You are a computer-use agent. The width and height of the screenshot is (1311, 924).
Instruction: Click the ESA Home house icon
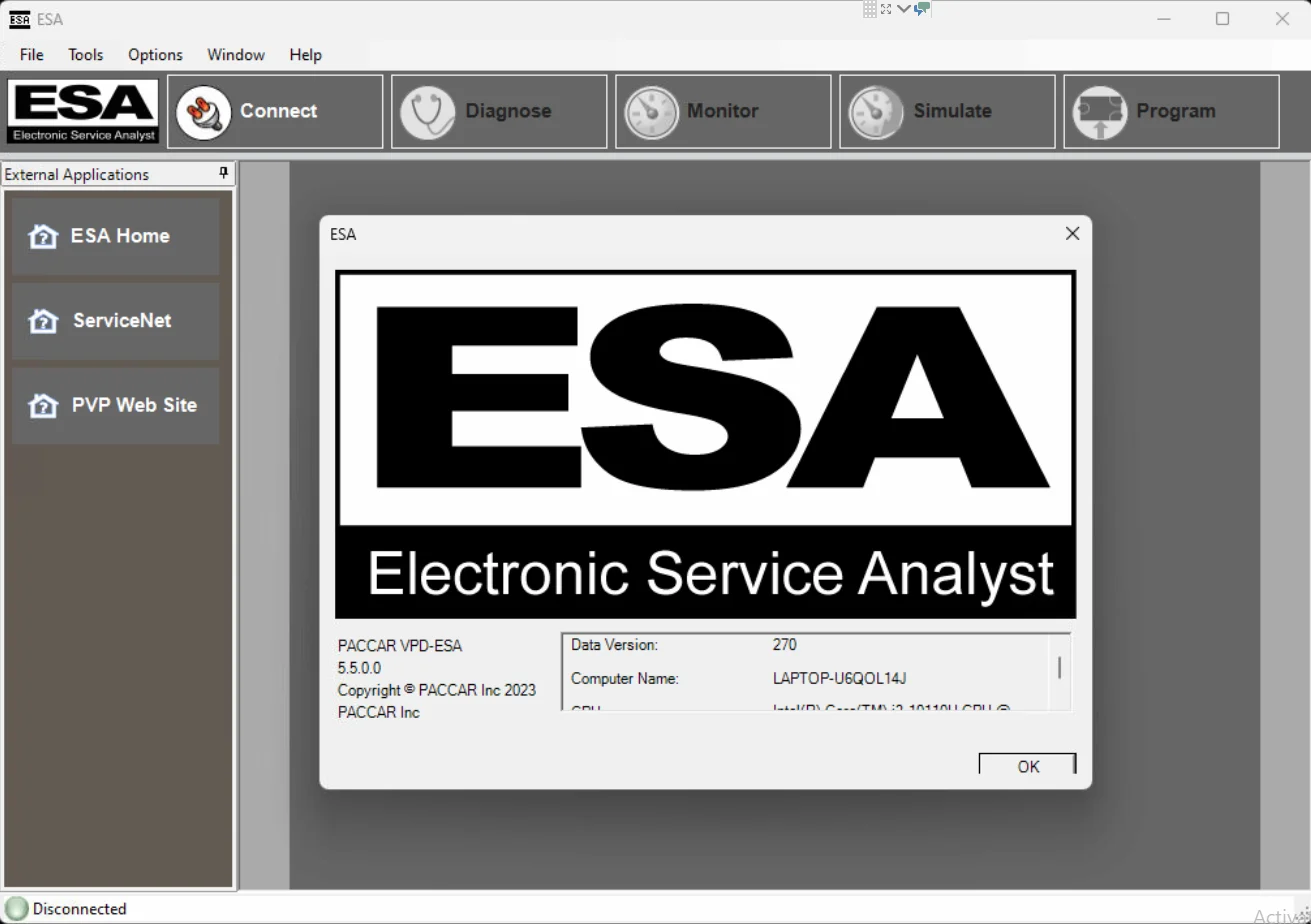43,236
